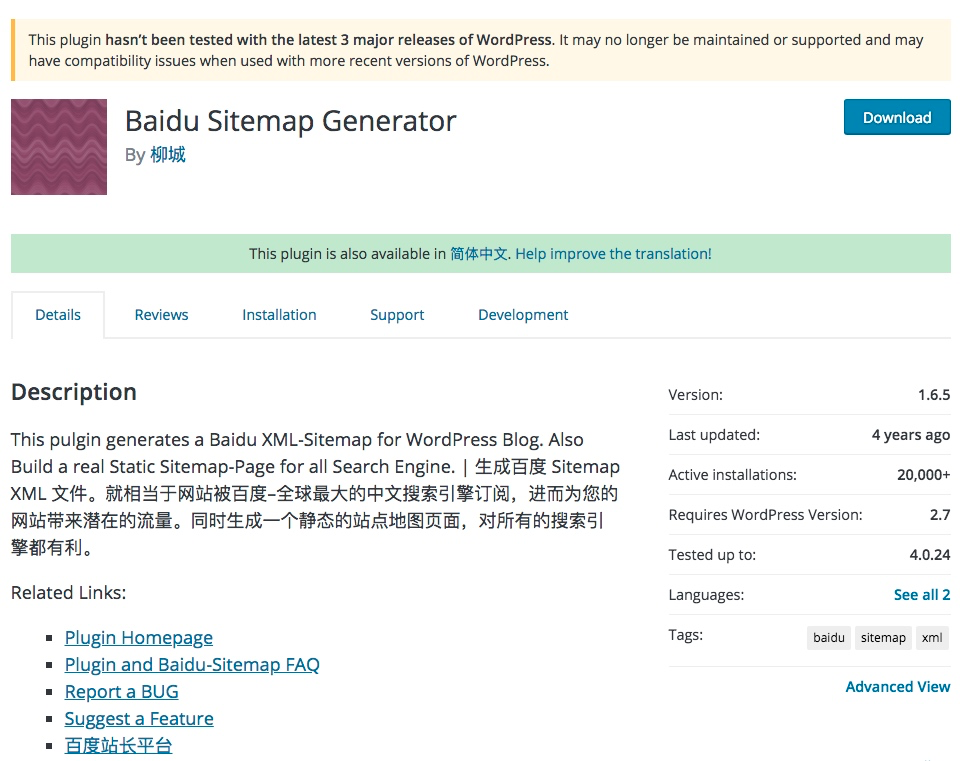Switch to the Reviews tab
This screenshot has height=761, width=970.
tap(161, 314)
